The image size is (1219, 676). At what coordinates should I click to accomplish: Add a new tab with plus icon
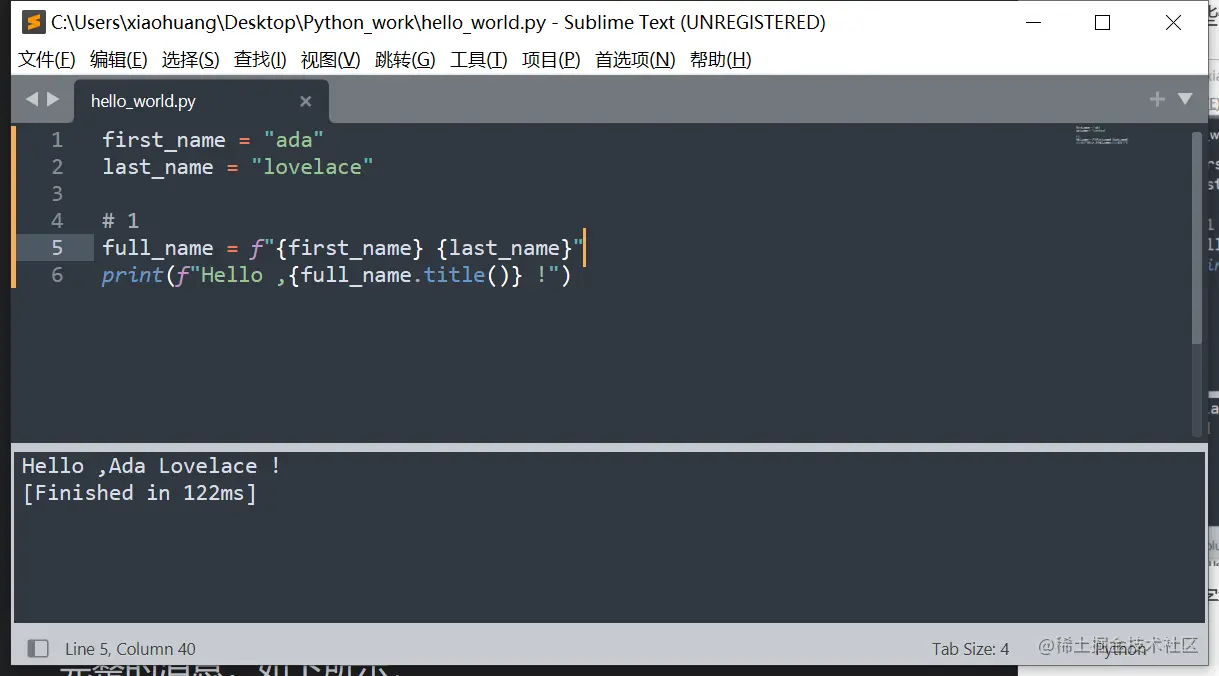tap(1157, 99)
